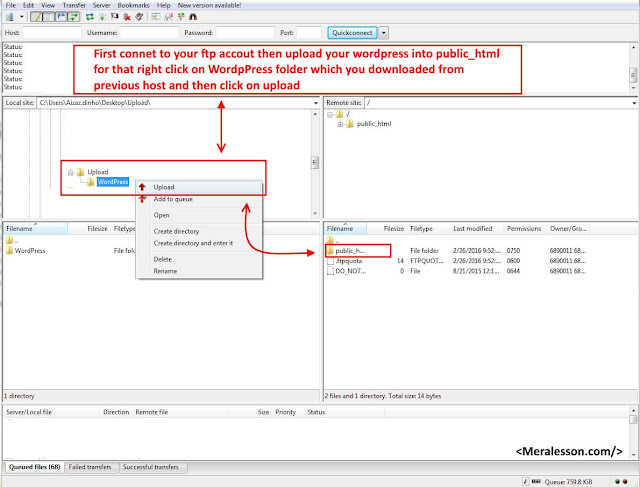The width and height of the screenshot is (640, 487).
Task: Open the directory listing filters dialog
Action: [x=156, y=17]
